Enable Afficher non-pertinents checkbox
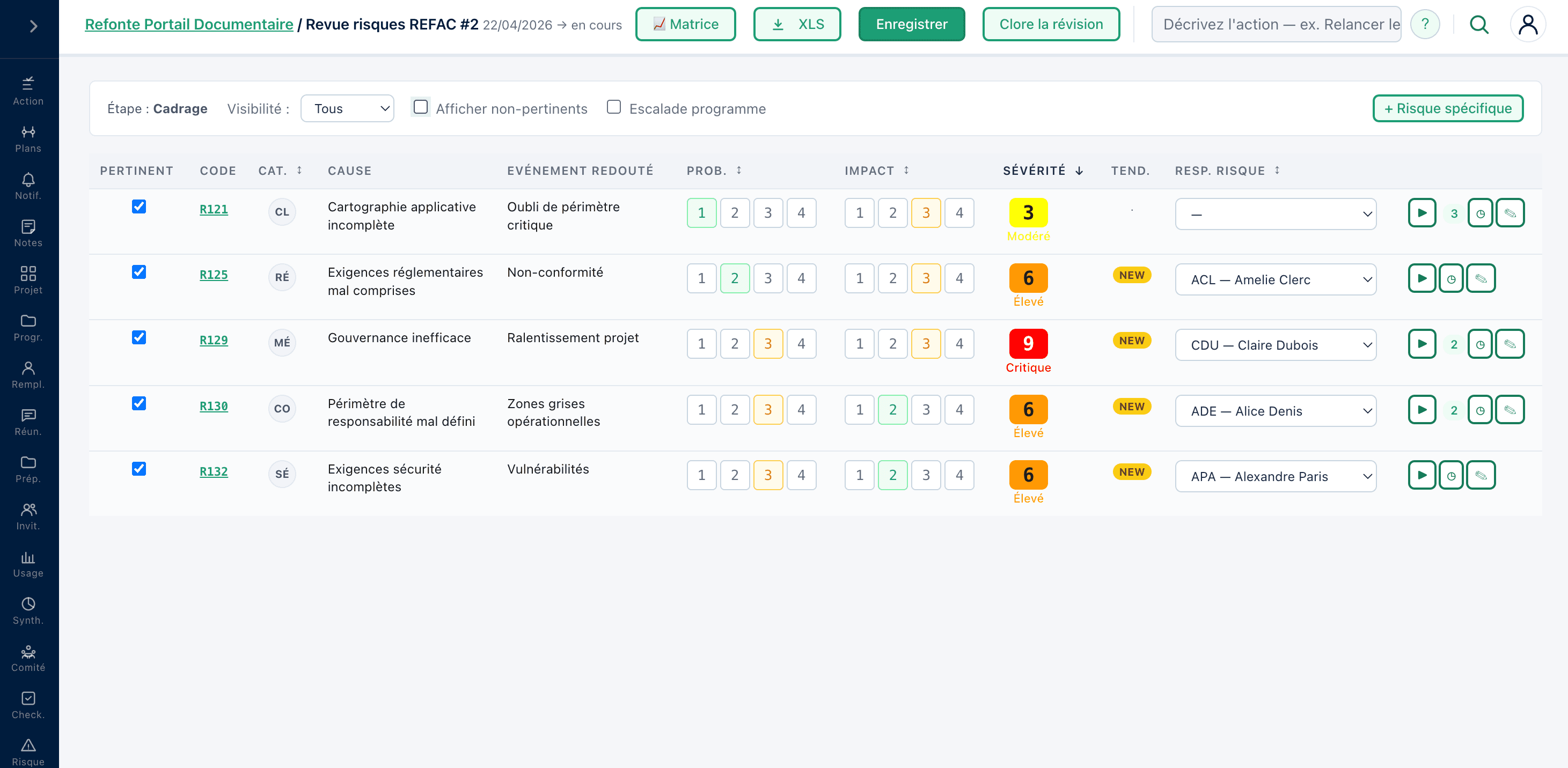The height and width of the screenshot is (768, 1568). click(420, 107)
